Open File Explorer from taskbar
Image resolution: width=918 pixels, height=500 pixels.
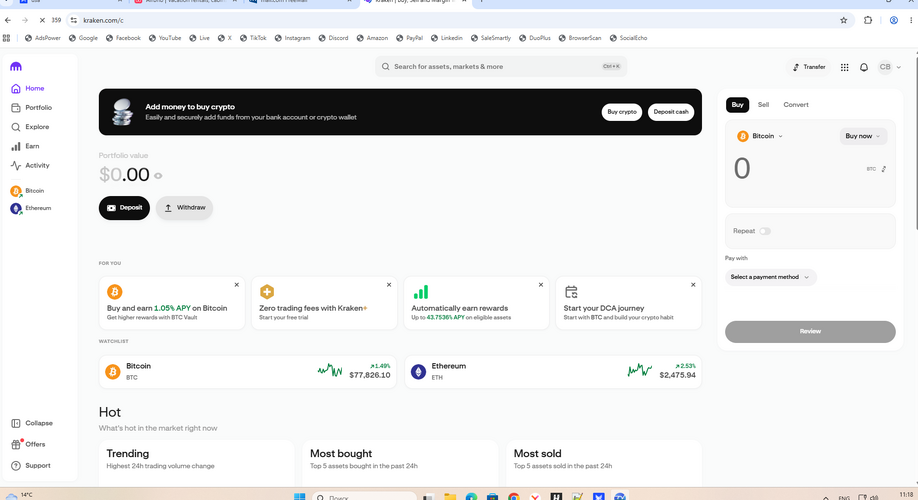click(450, 496)
